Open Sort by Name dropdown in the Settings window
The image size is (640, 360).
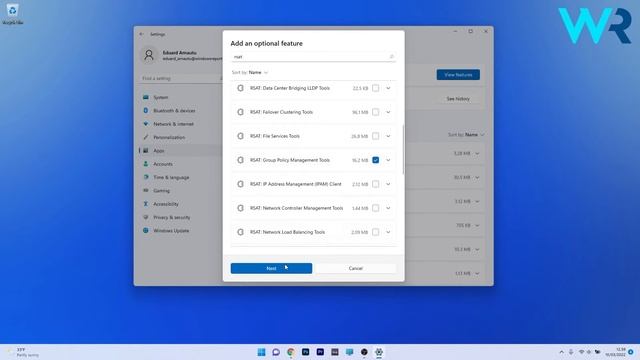pos(466,134)
